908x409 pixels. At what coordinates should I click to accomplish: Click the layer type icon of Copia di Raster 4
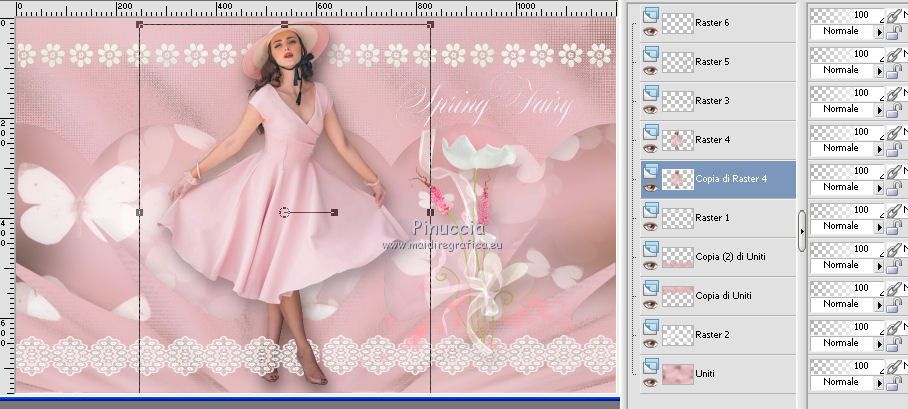(651, 170)
